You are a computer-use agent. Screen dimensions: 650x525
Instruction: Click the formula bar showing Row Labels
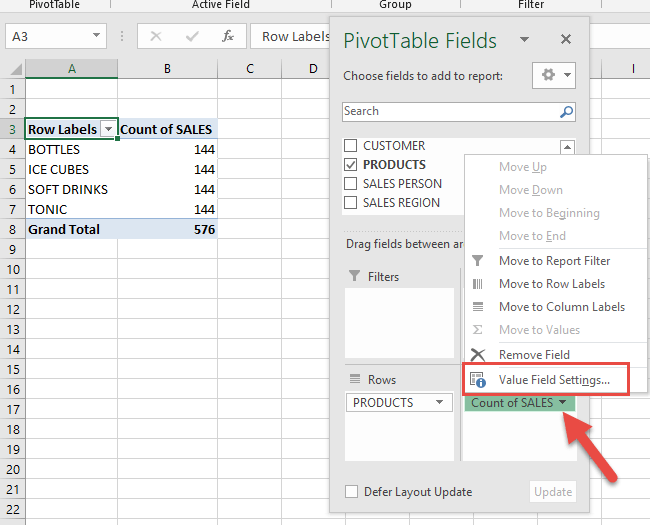point(290,36)
